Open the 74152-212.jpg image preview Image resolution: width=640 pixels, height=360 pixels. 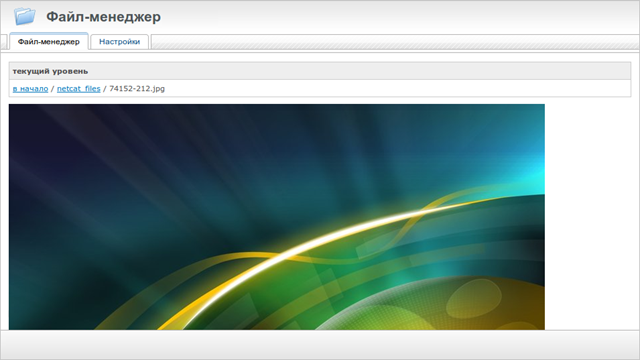pyautogui.click(x=277, y=217)
